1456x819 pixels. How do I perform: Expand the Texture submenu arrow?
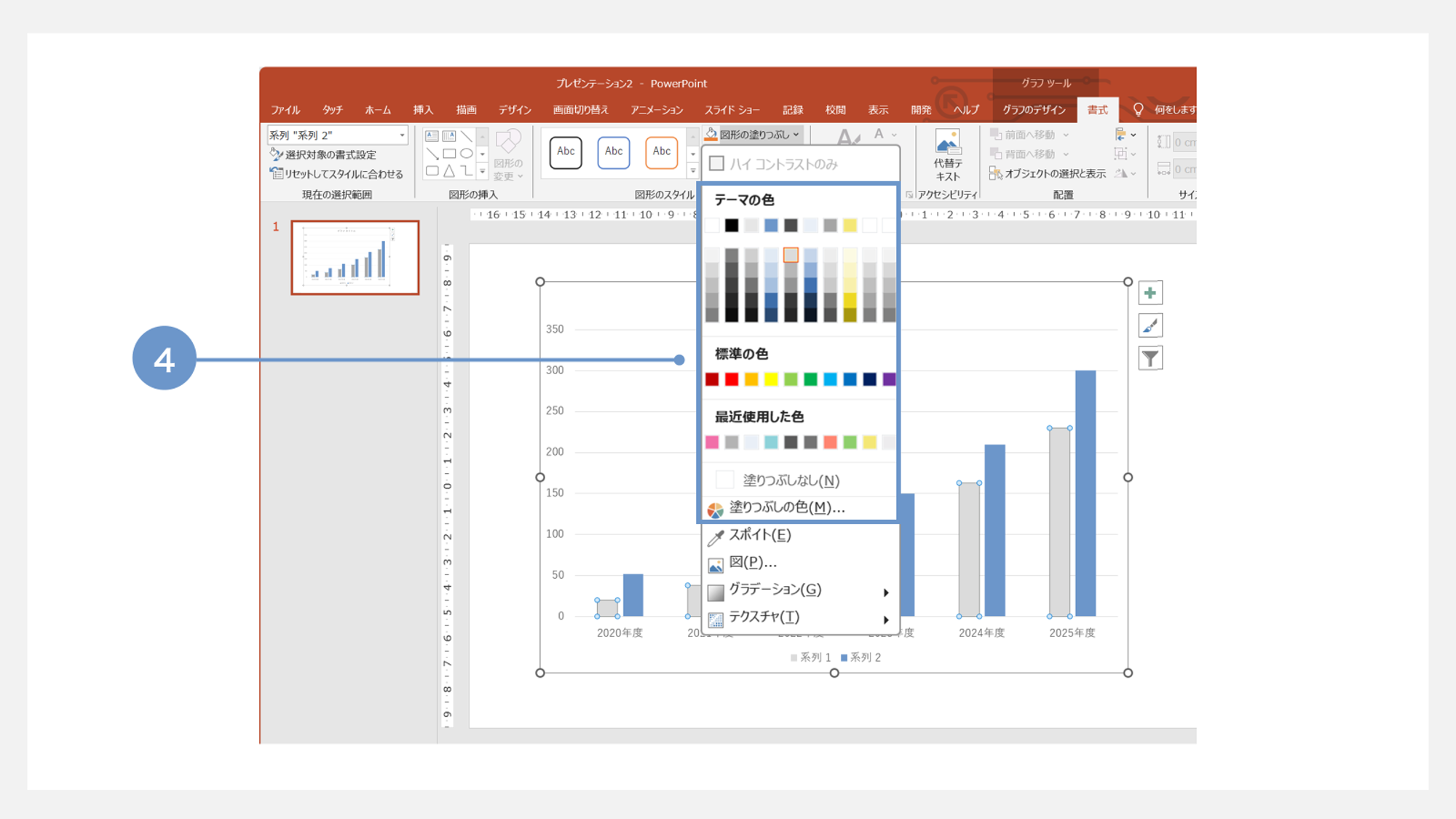[886, 619]
